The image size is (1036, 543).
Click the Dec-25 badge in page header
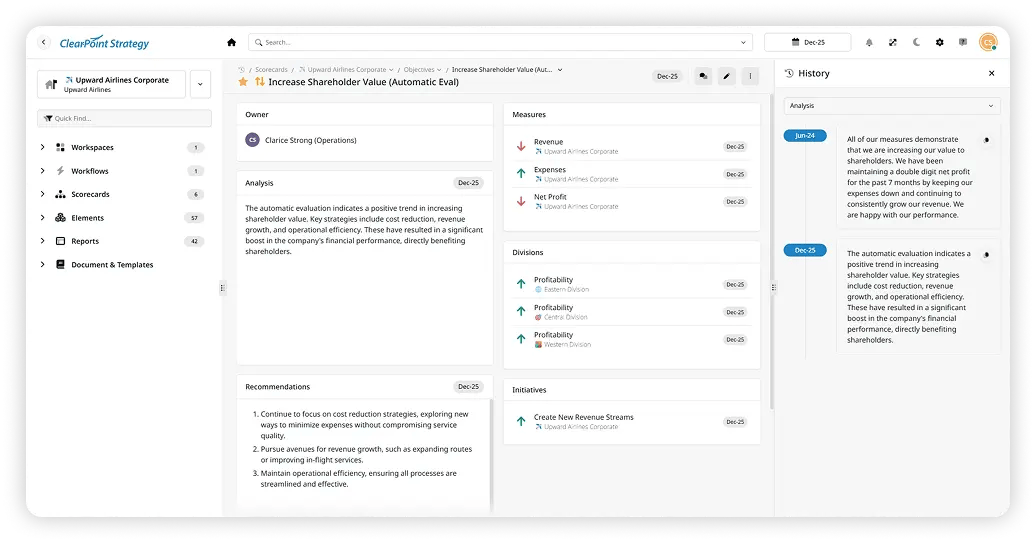(x=667, y=76)
